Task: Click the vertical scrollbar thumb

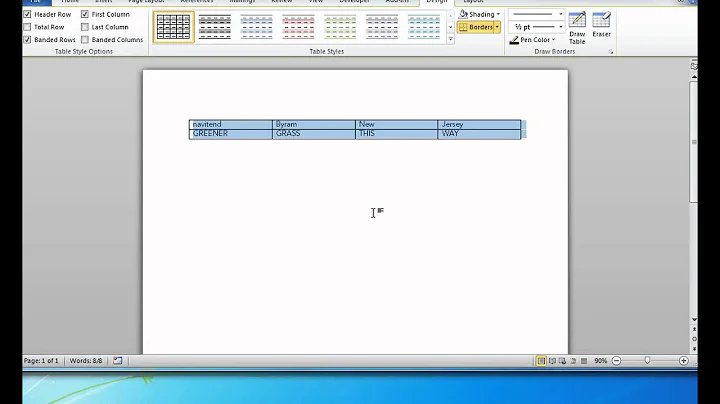Action: tap(694, 142)
